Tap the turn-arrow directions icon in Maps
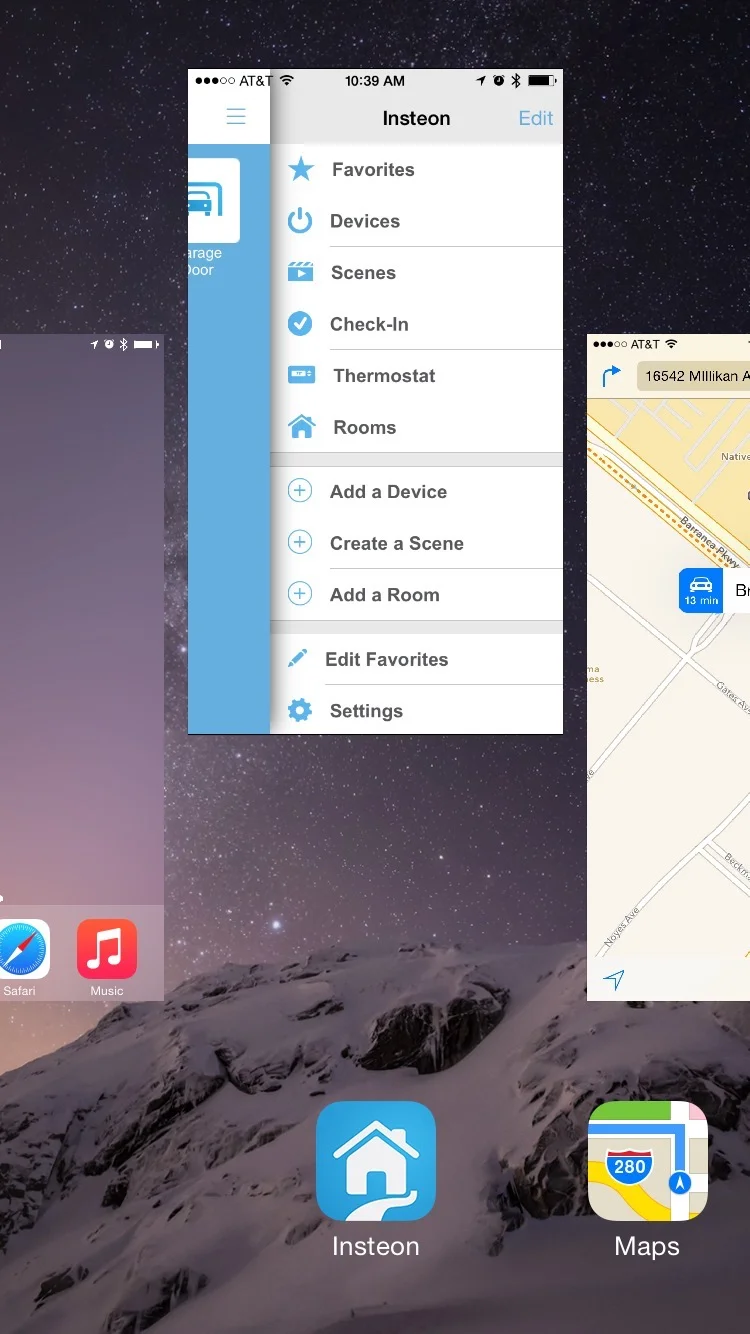This screenshot has width=750, height=1334. 611,376
